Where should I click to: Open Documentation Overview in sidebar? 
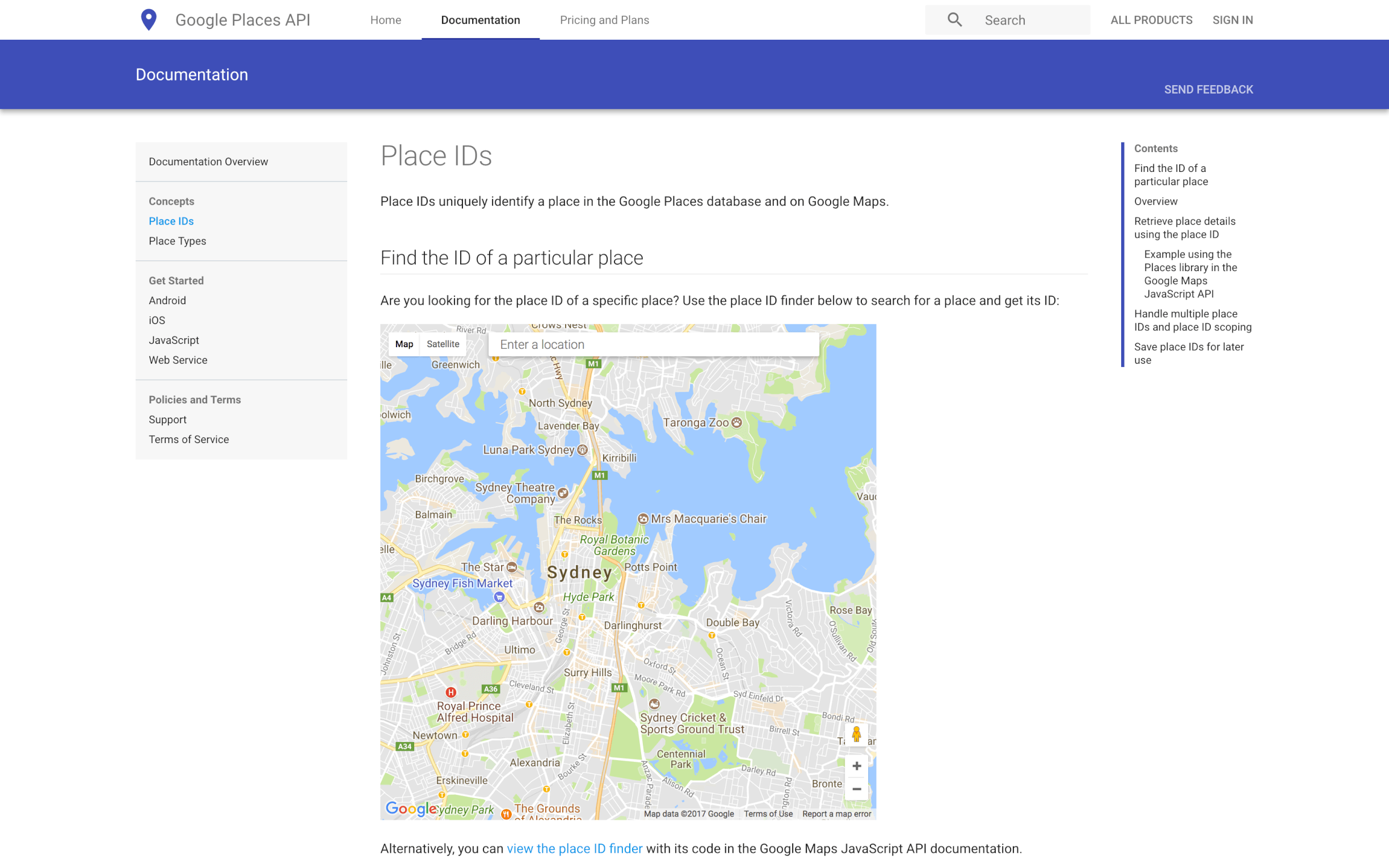pyautogui.click(x=208, y=162)
